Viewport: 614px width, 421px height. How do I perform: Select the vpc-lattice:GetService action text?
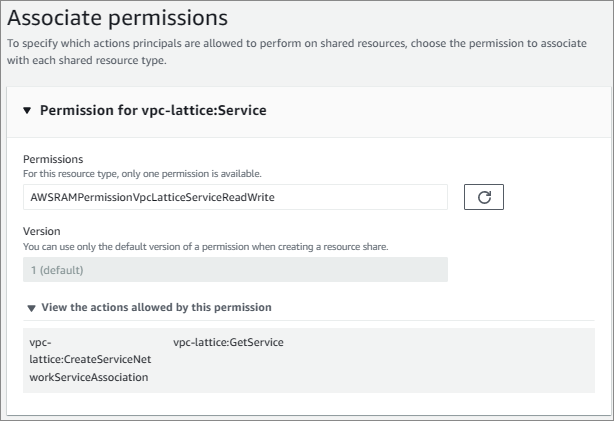228,343
